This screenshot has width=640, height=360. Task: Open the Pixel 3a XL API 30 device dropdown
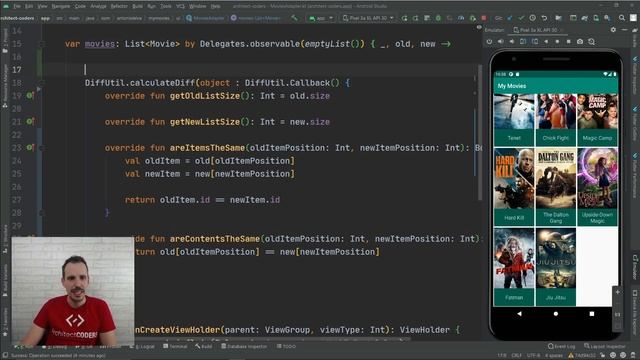[368, 18]
